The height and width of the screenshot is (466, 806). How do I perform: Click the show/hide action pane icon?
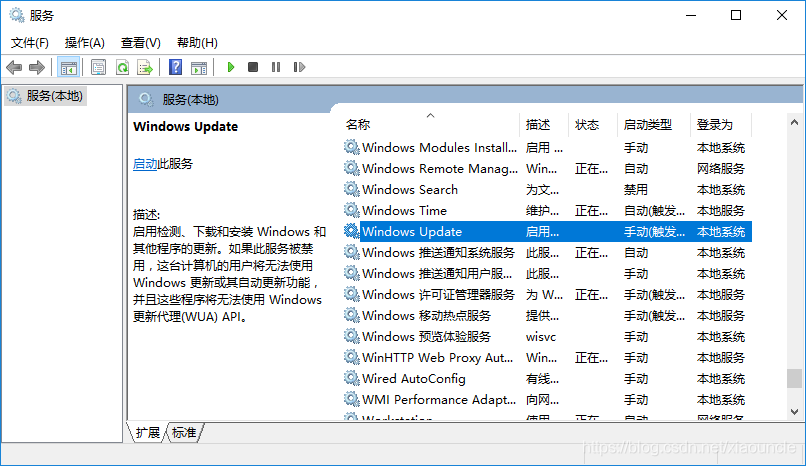coord(199,67)
